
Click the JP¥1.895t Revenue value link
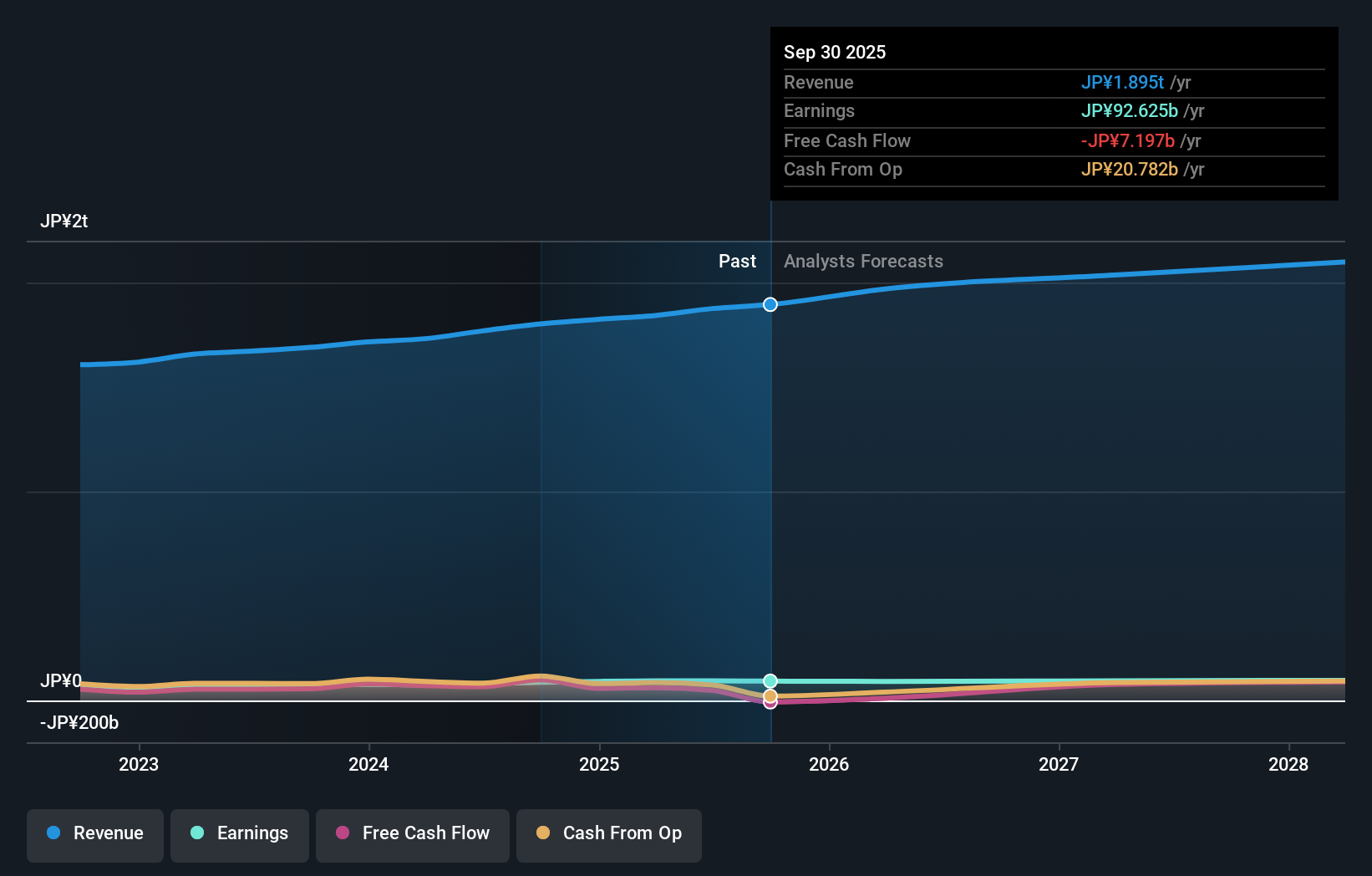1123,83
